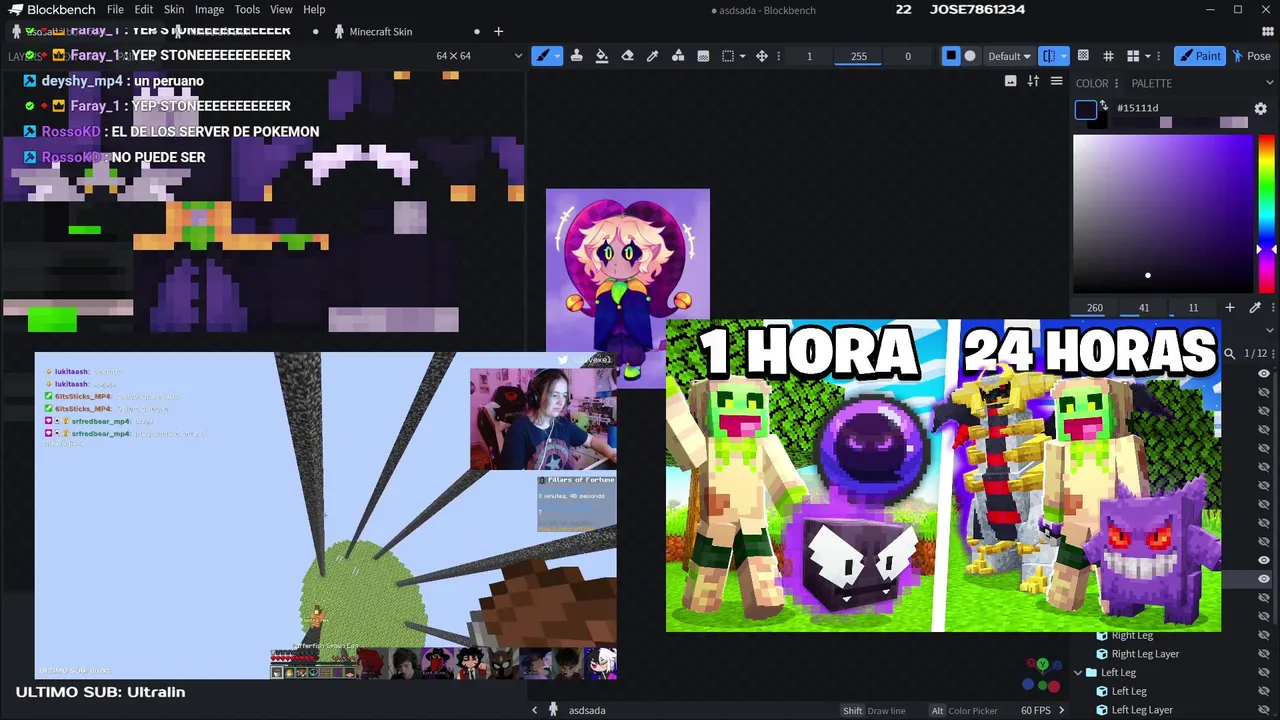Click eyedropper icon next to HSV values
The image size is (1280, 720).
point(1255,308)
